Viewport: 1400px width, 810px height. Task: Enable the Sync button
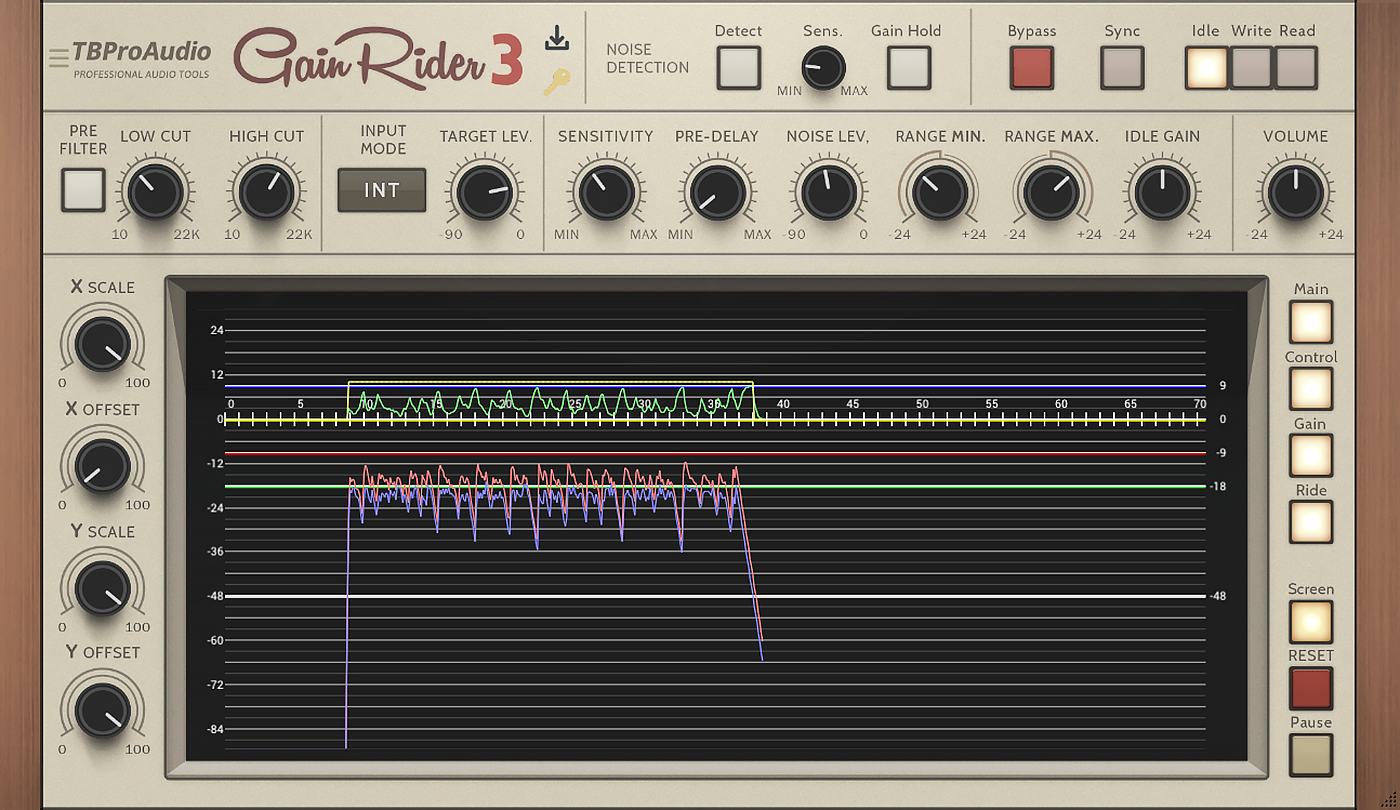[1121, 68]
